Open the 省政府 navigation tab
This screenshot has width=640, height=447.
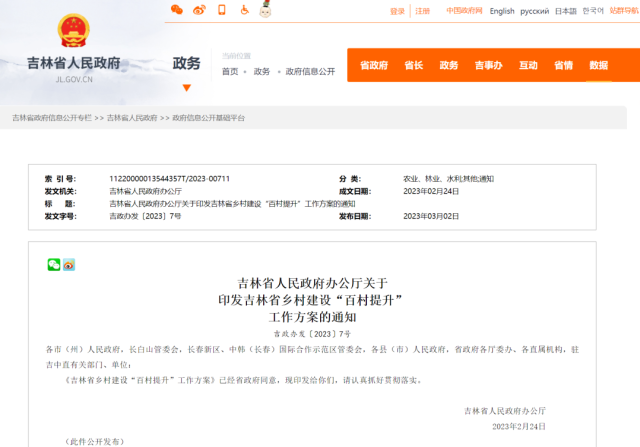[374, 66]
